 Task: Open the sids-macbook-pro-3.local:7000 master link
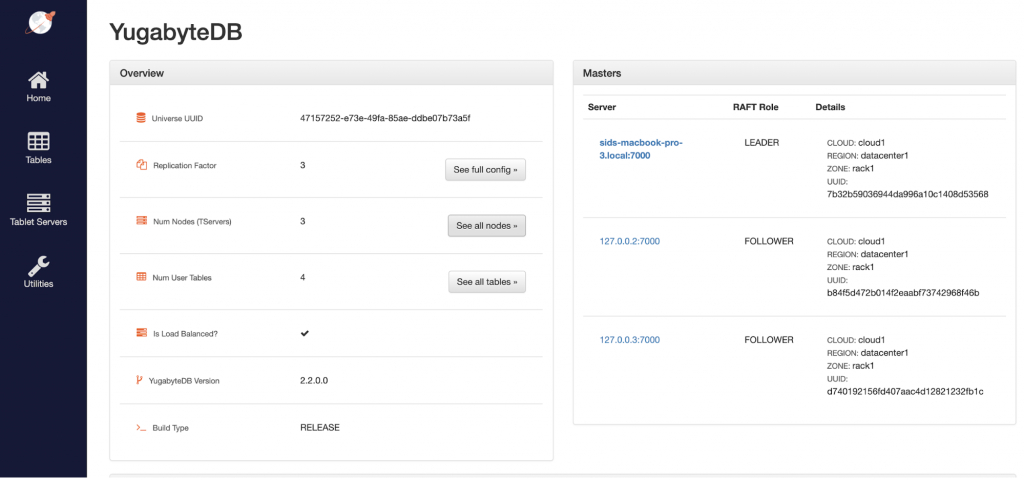point(640,149)
